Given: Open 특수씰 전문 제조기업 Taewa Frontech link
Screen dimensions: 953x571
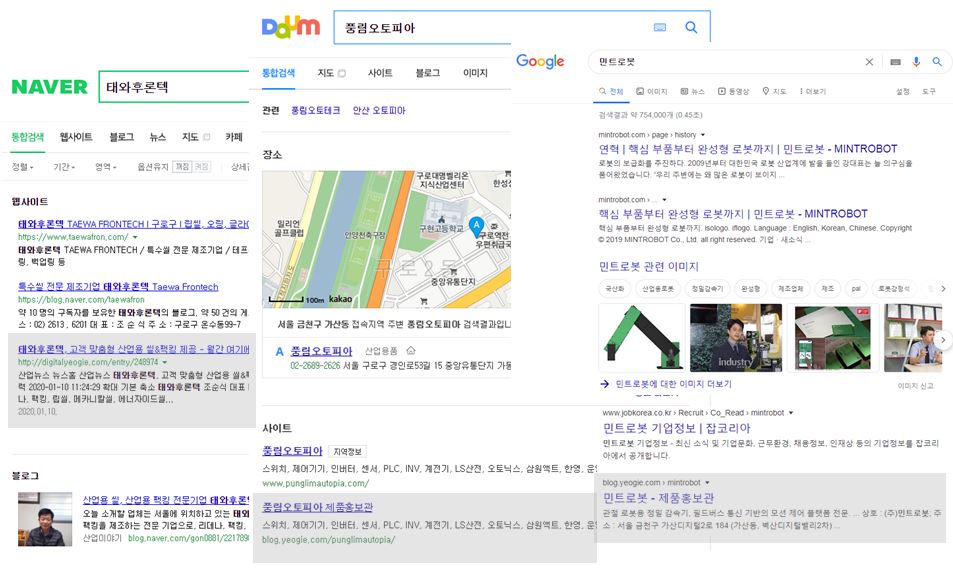Looking at the screenshot, I should (118, 286).
